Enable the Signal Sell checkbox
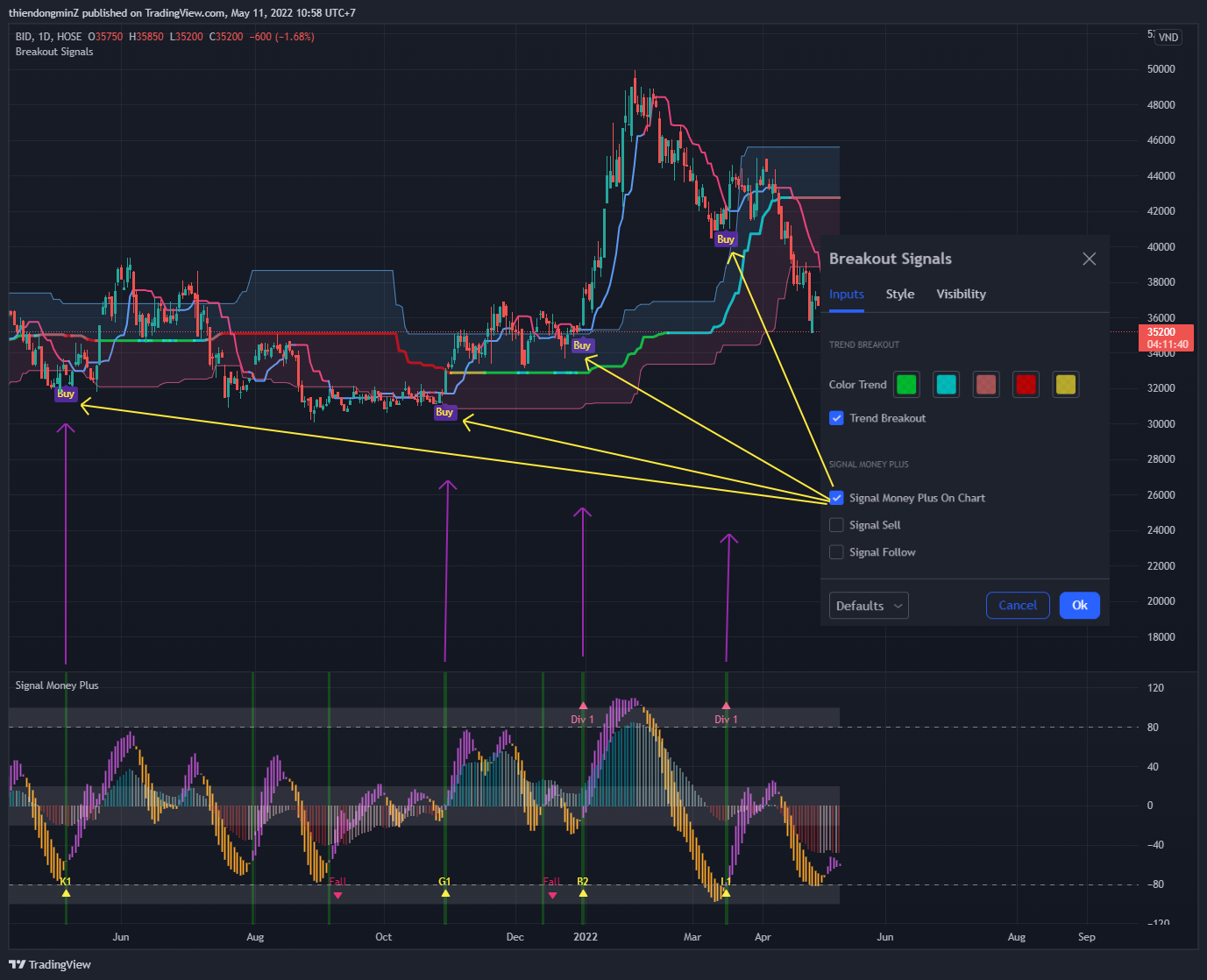This screenshot has height=980, width=1207. (x=836, y=524)
